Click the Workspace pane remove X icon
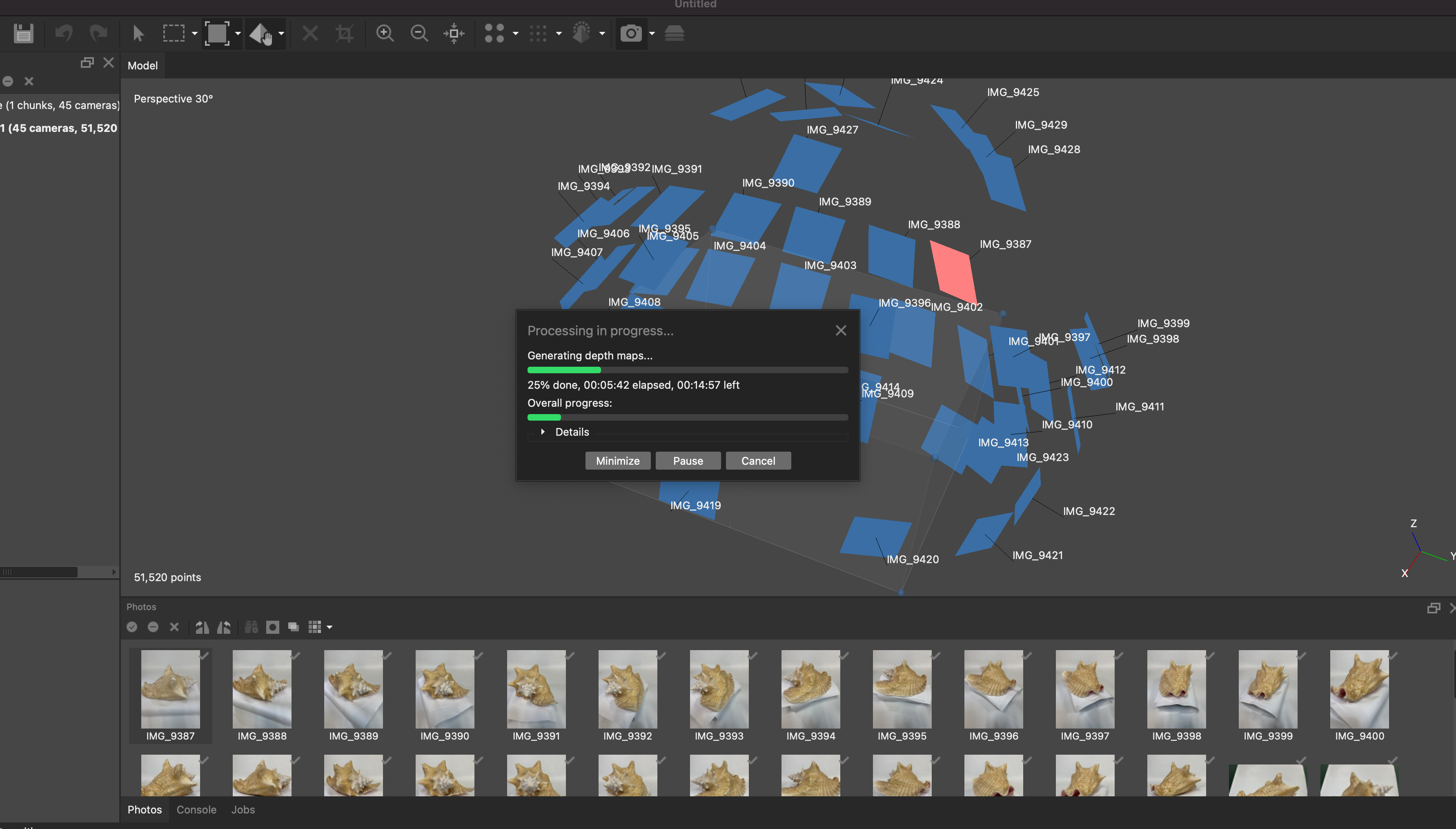Viewport: 1456px width, 829px height. [x=29, y=81]
